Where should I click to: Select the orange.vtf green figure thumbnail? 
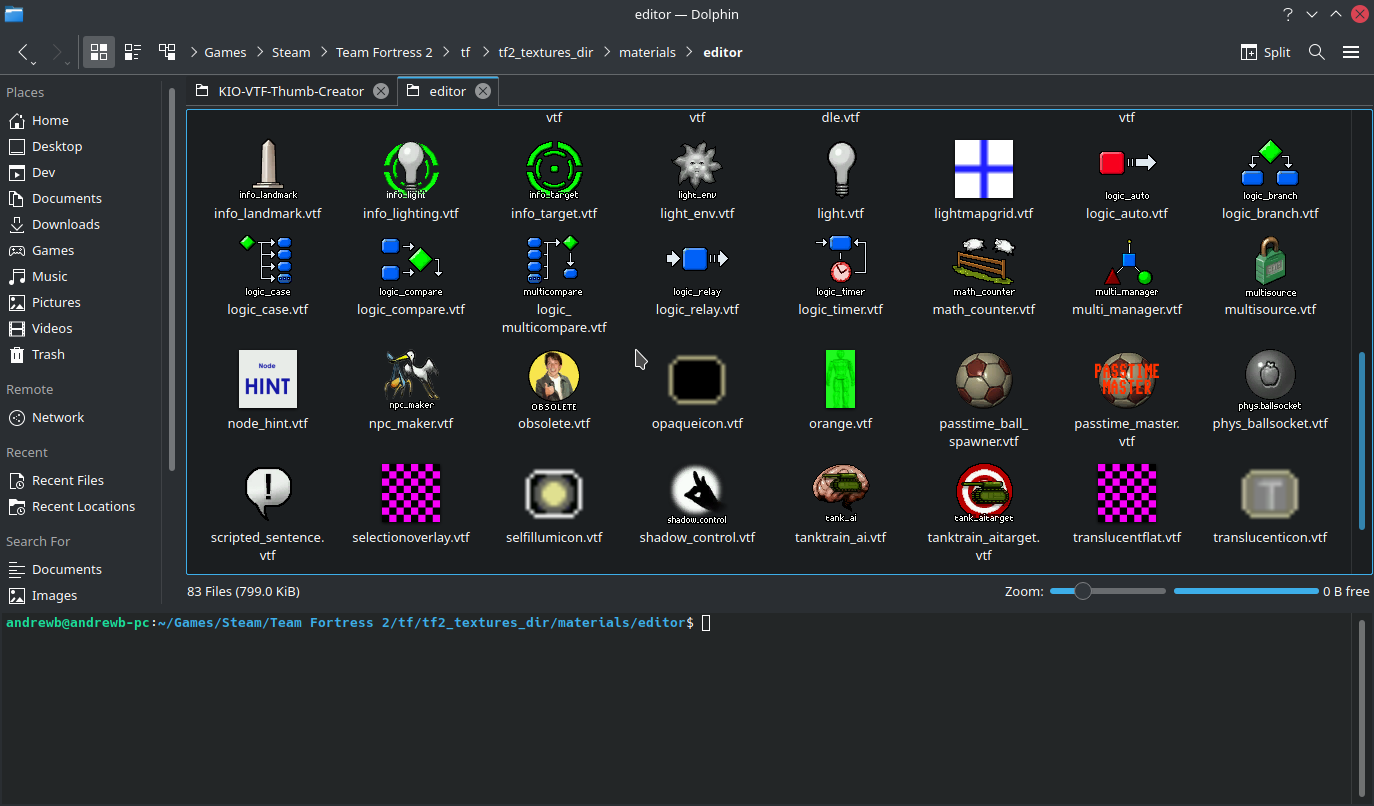coord(840,379)
